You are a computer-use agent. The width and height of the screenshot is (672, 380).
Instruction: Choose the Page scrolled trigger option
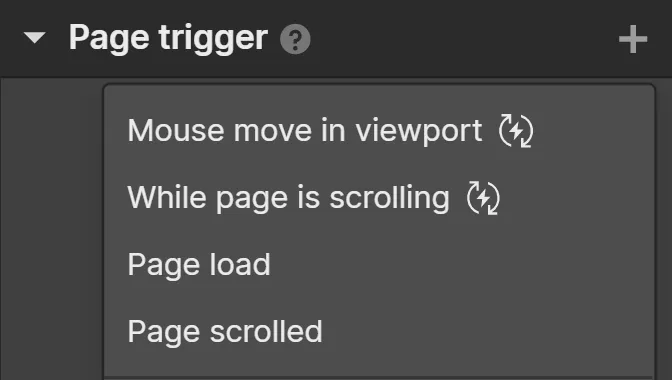379,331
